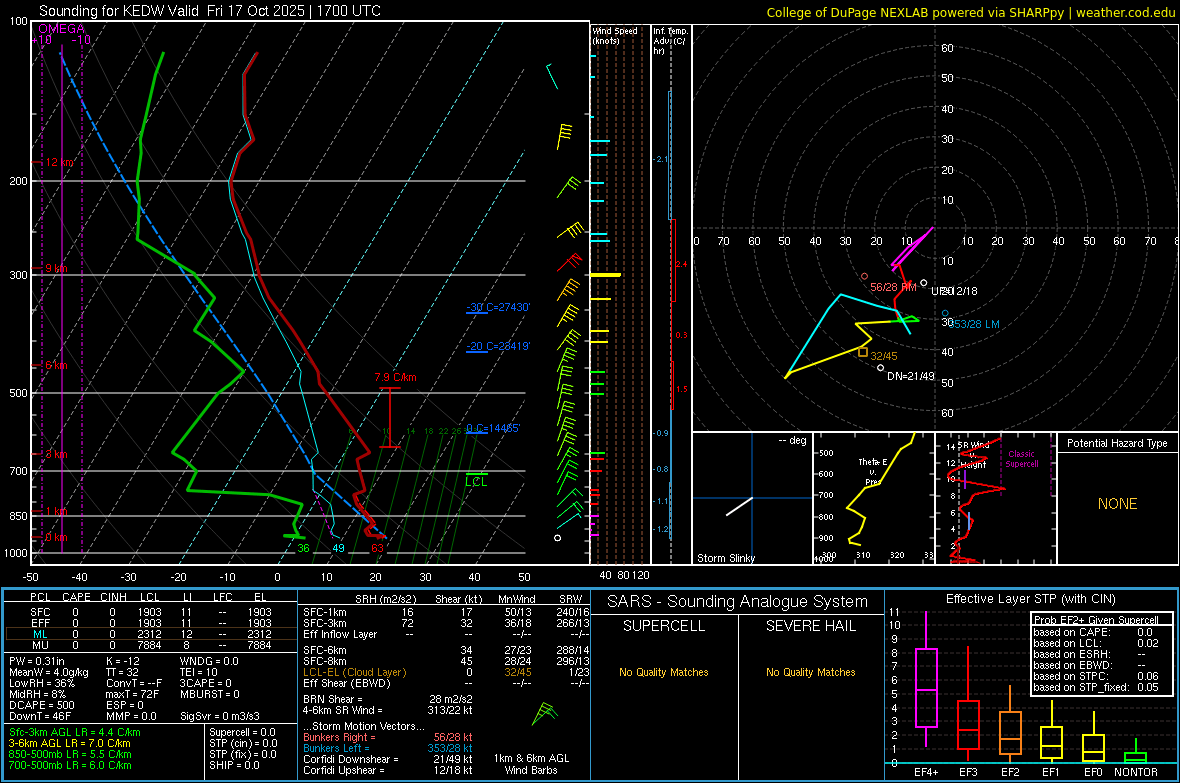Image resolution: width=1180 pixels, height=783 pixels.
Task: Click the Corfidi Downshear = row
Action: [388, 759]
